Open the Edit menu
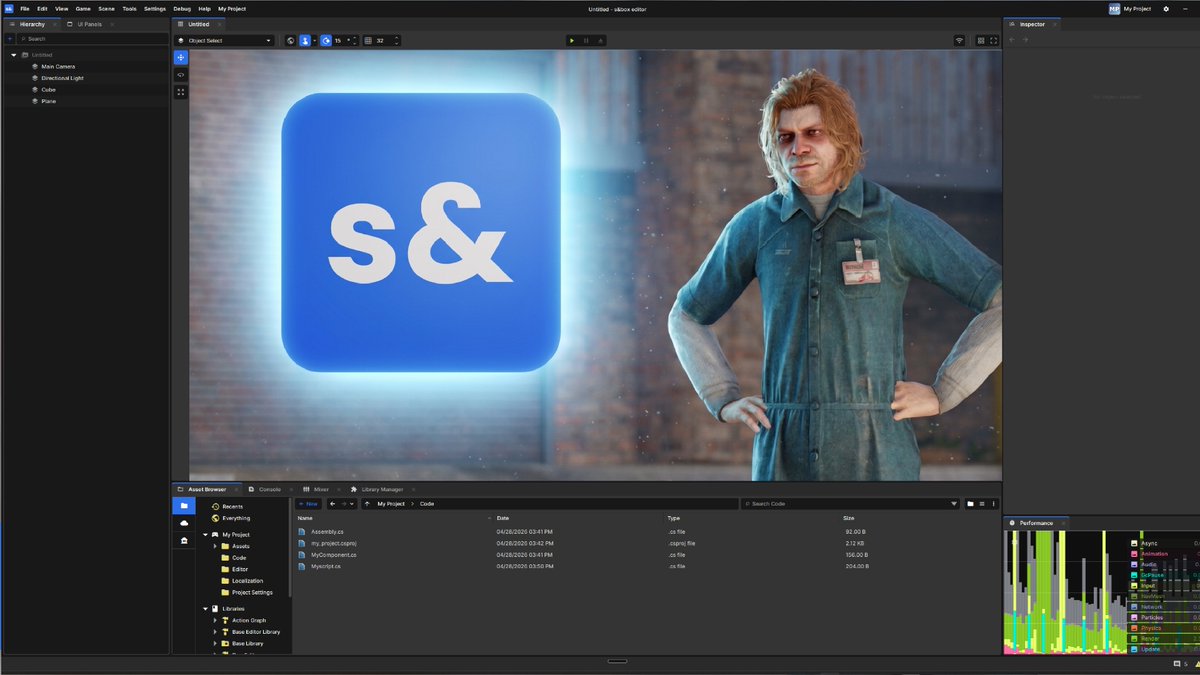The image size is (1200, 675). tap(42, 8)
